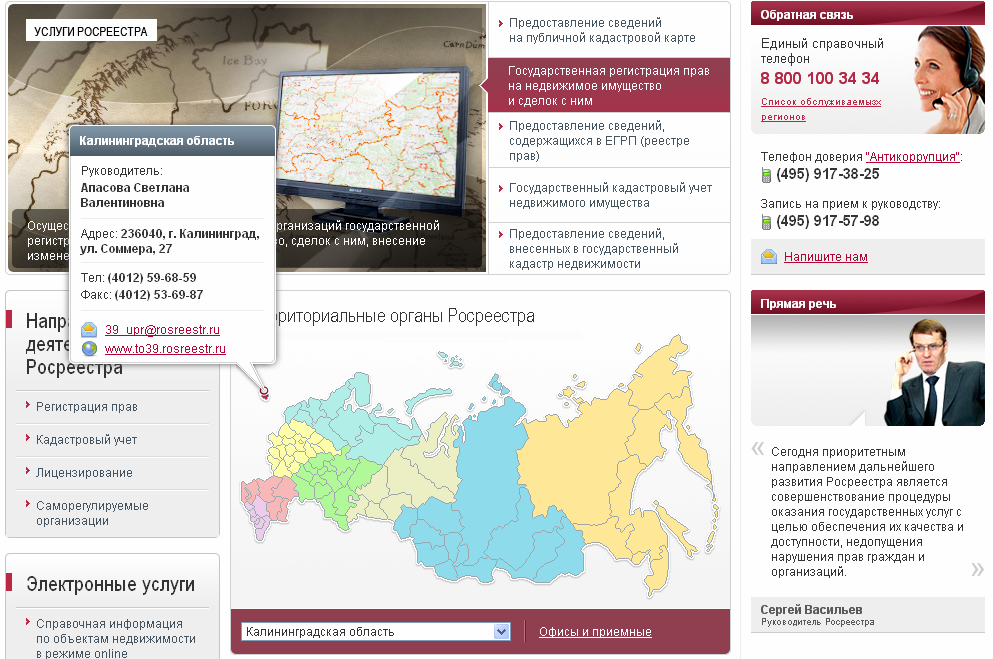Open the region selector dropdown arrow

coord(502,632)
